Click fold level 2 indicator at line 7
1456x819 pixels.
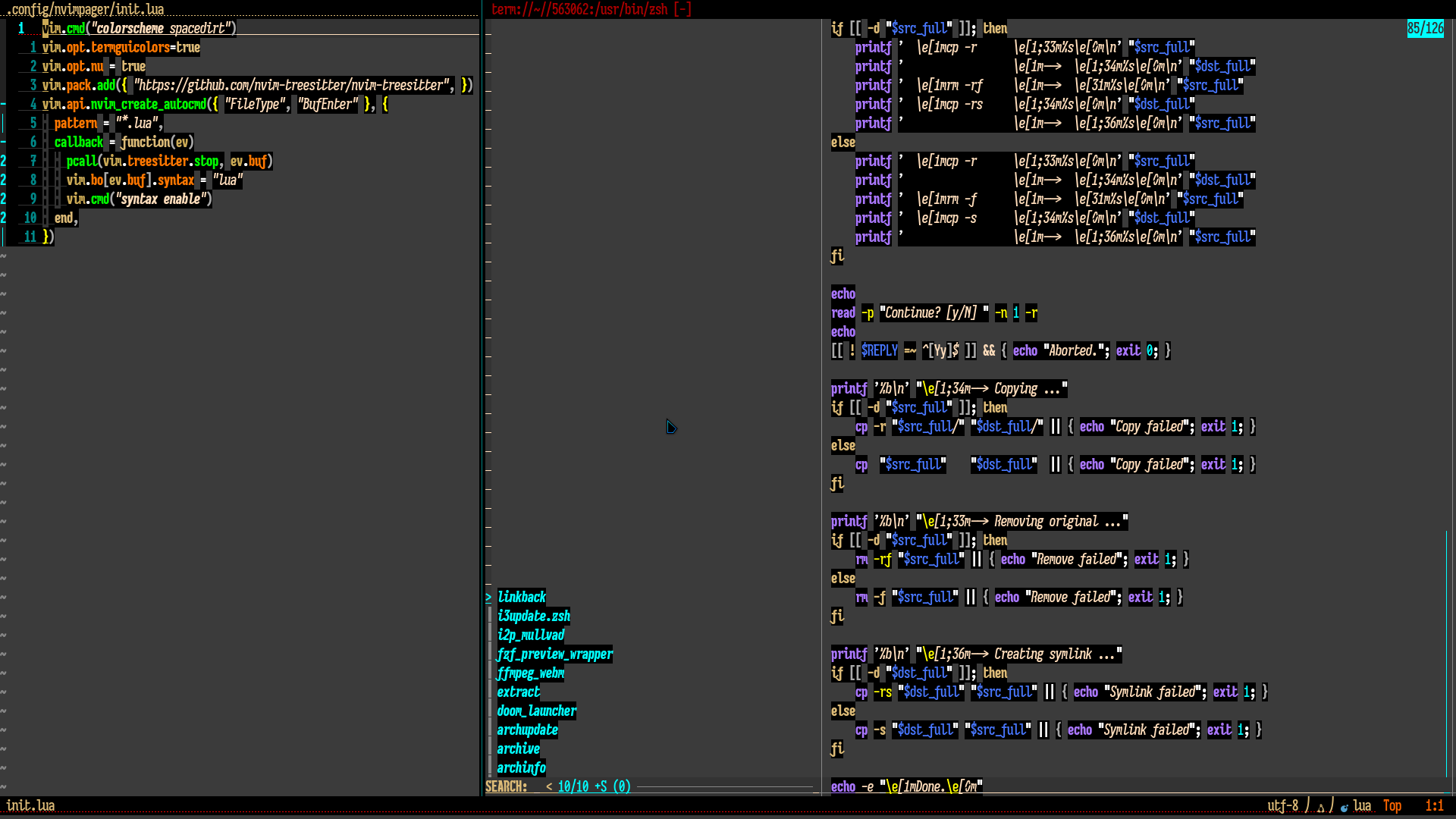[x=4, y=162]
